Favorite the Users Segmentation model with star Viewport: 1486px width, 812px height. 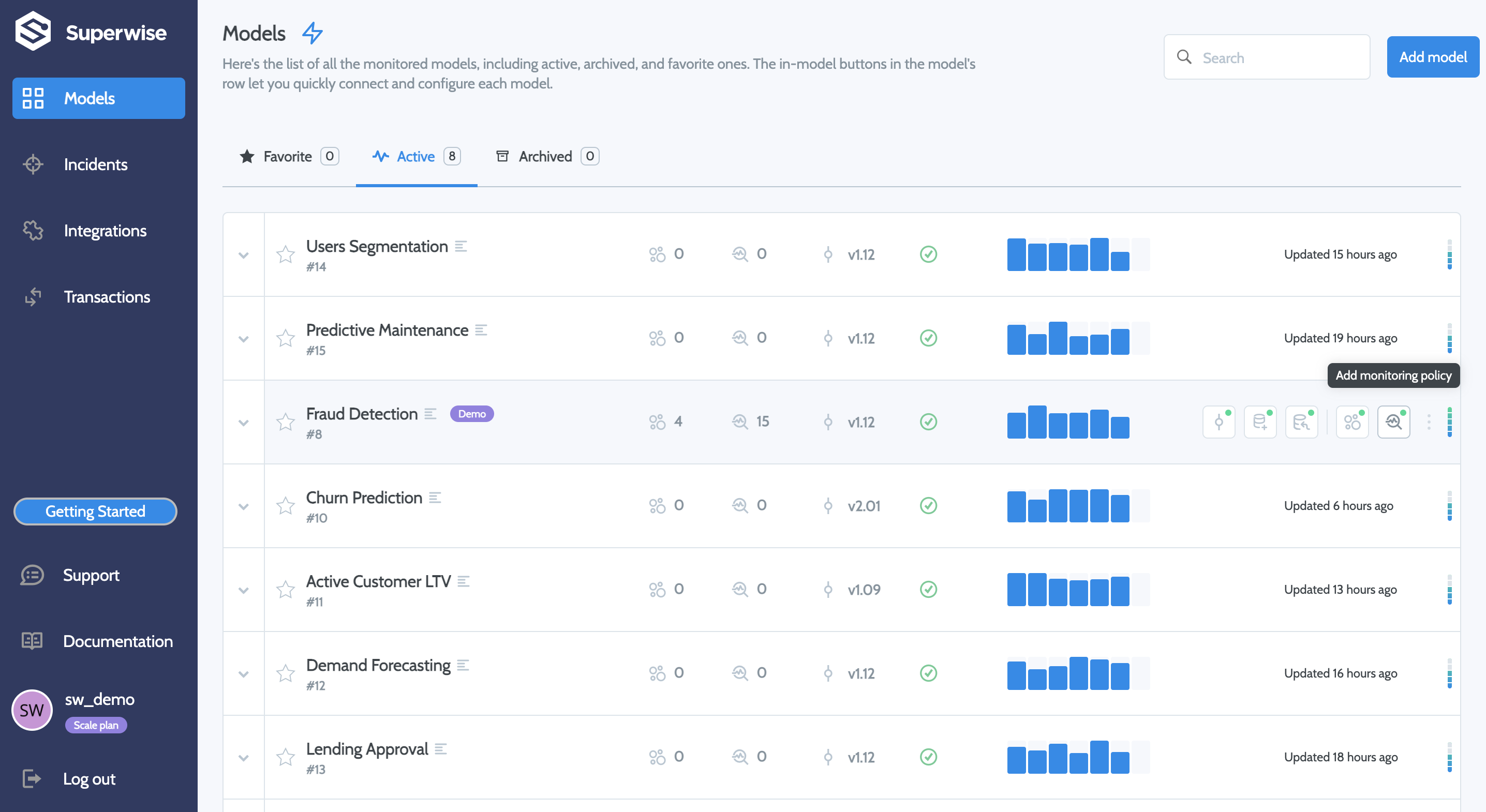(x=286, y=254)
